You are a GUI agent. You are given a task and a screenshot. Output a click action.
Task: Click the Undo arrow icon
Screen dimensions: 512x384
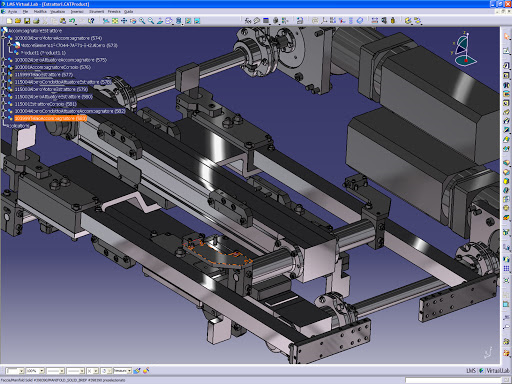[72, 21]
